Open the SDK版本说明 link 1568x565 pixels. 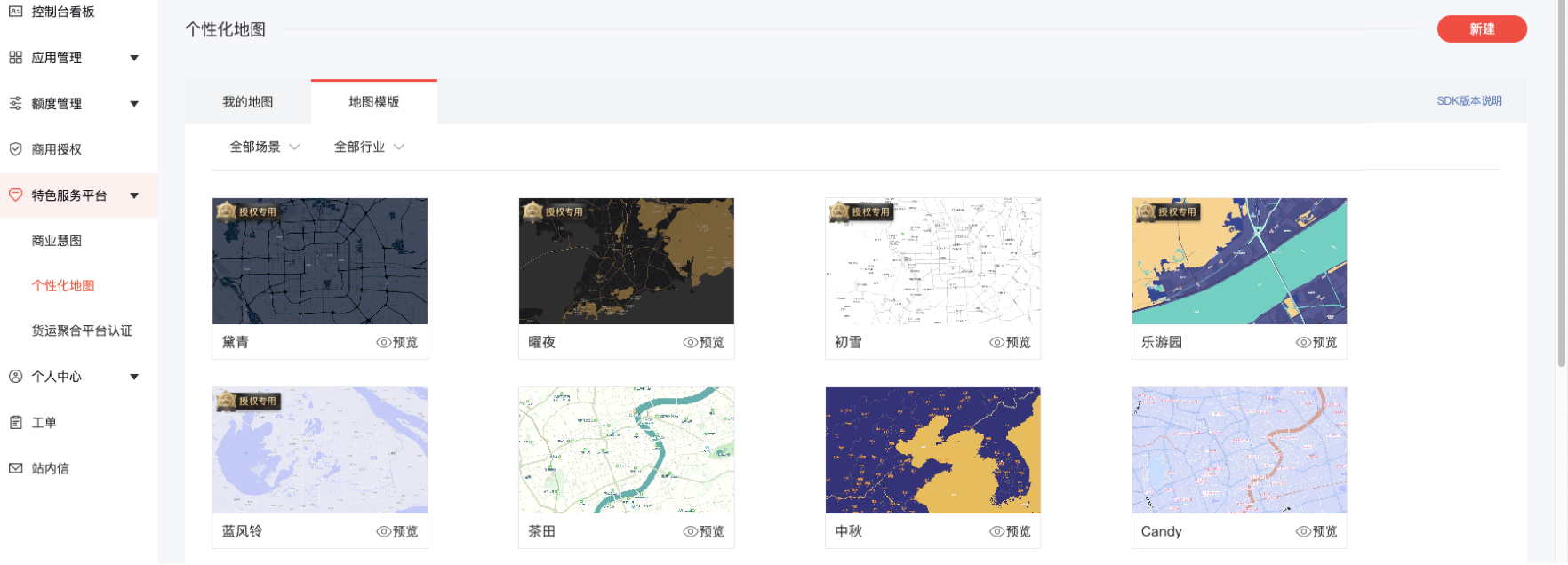tap(1468, 101)
